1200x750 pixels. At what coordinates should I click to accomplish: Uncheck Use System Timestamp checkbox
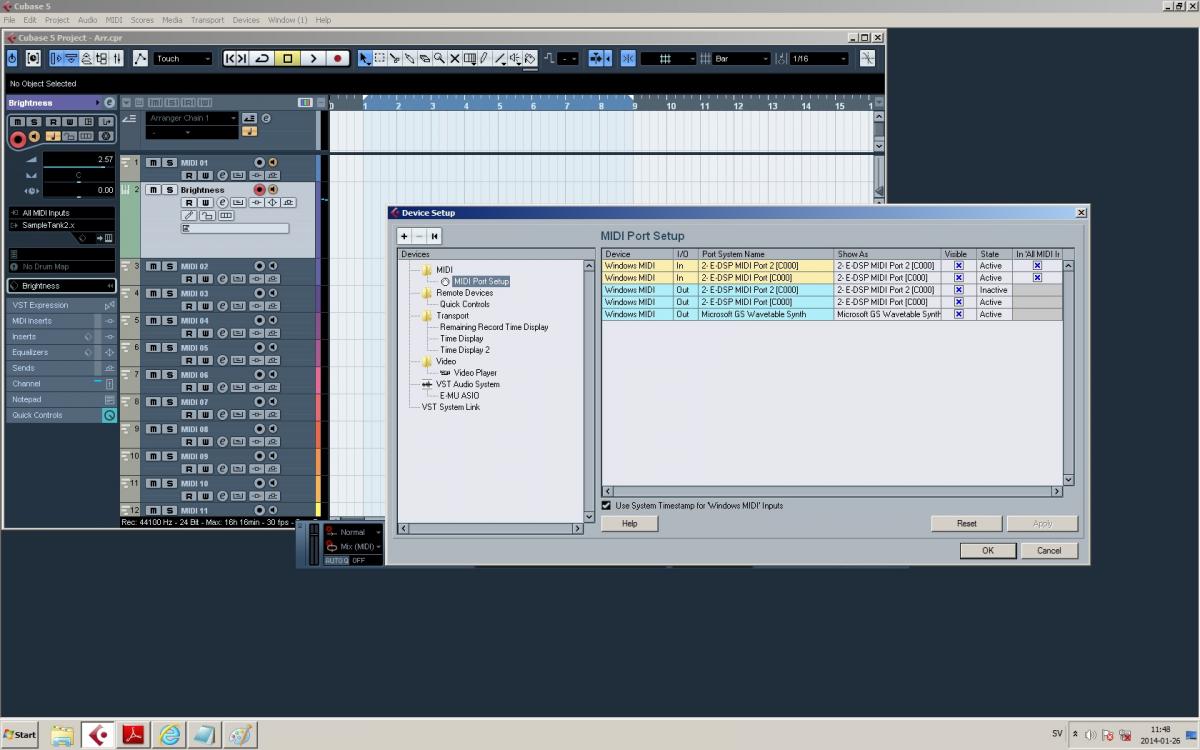(x=606, y=505)
